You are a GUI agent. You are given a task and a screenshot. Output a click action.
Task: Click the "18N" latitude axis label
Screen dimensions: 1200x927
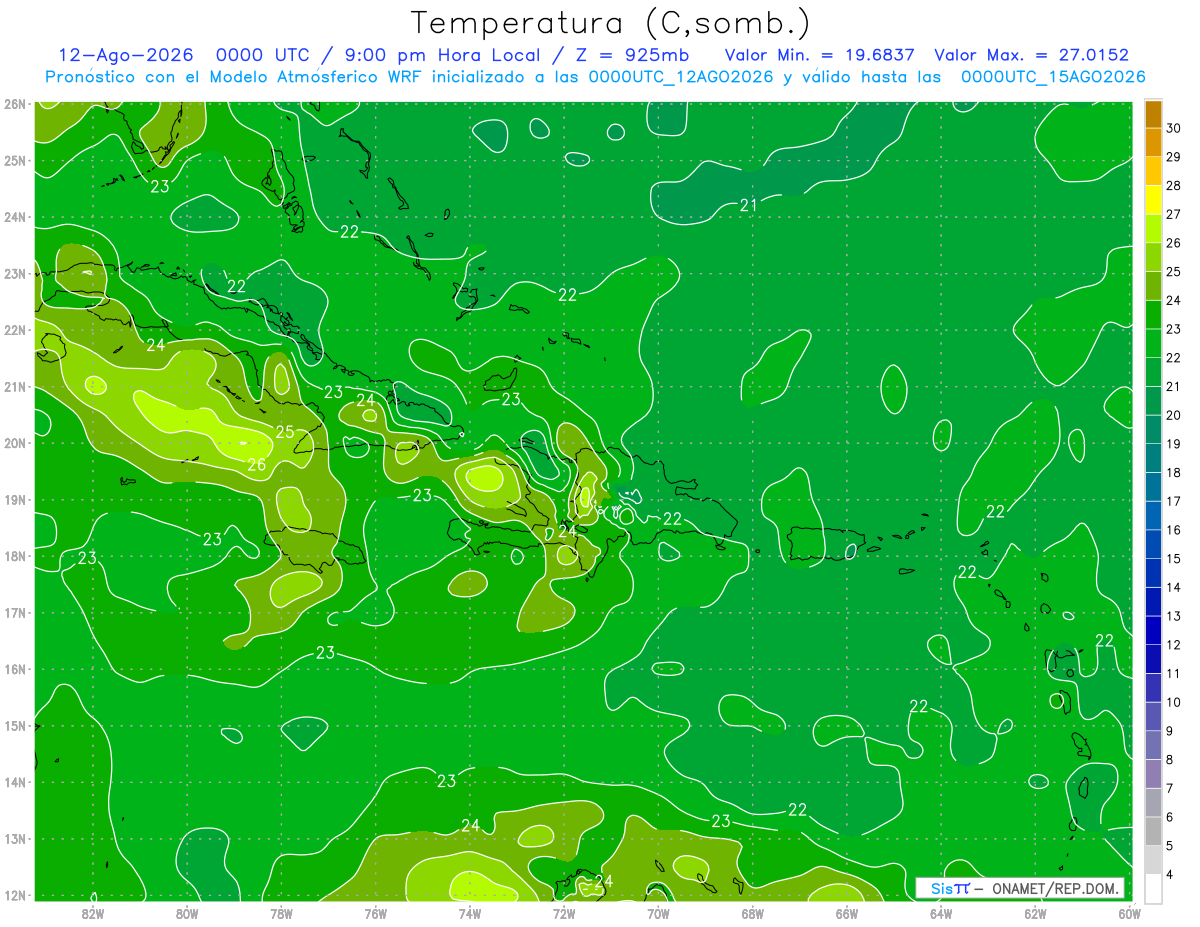15,556
